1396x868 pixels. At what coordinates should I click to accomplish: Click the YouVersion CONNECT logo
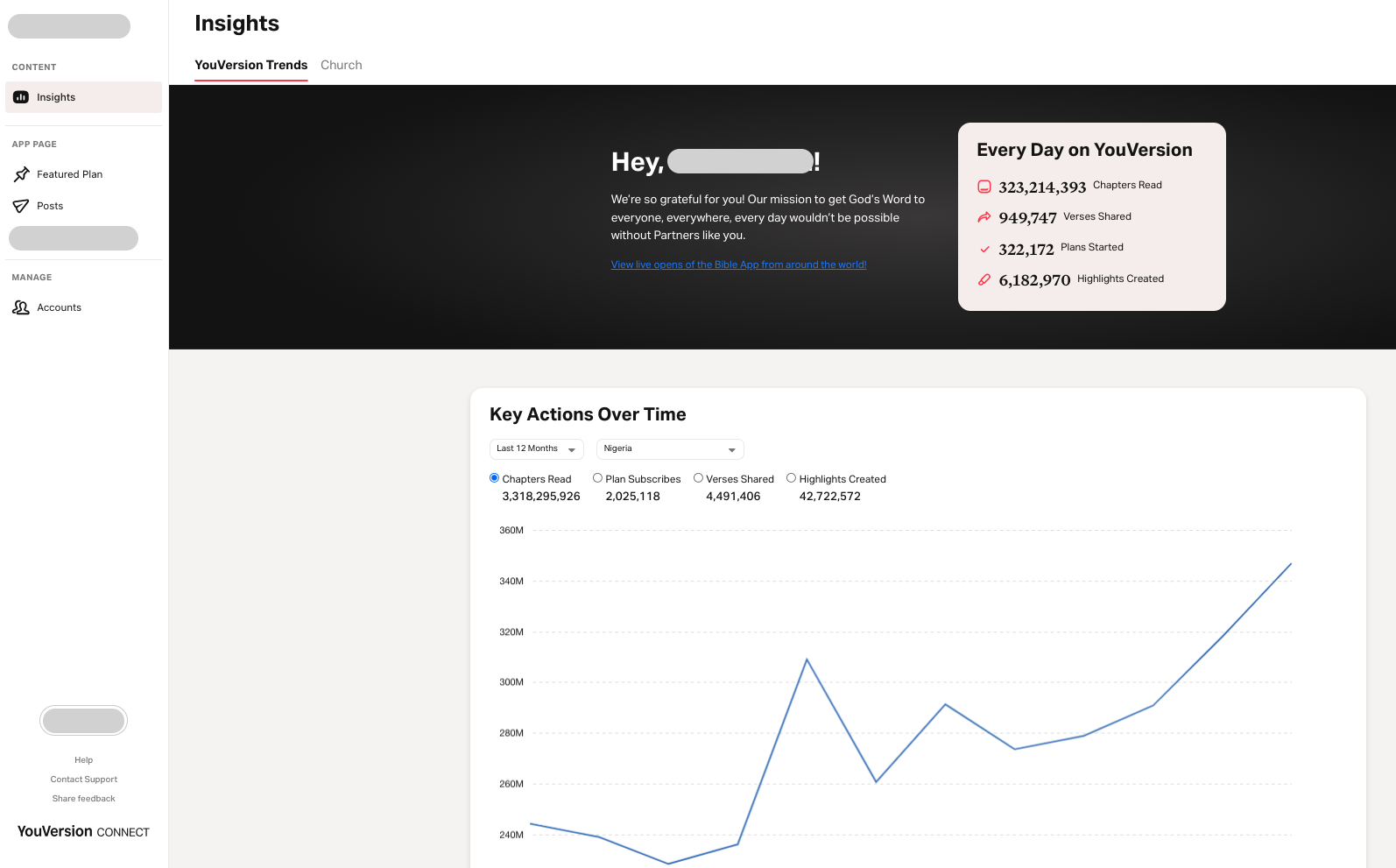click(x=83, y=831)
